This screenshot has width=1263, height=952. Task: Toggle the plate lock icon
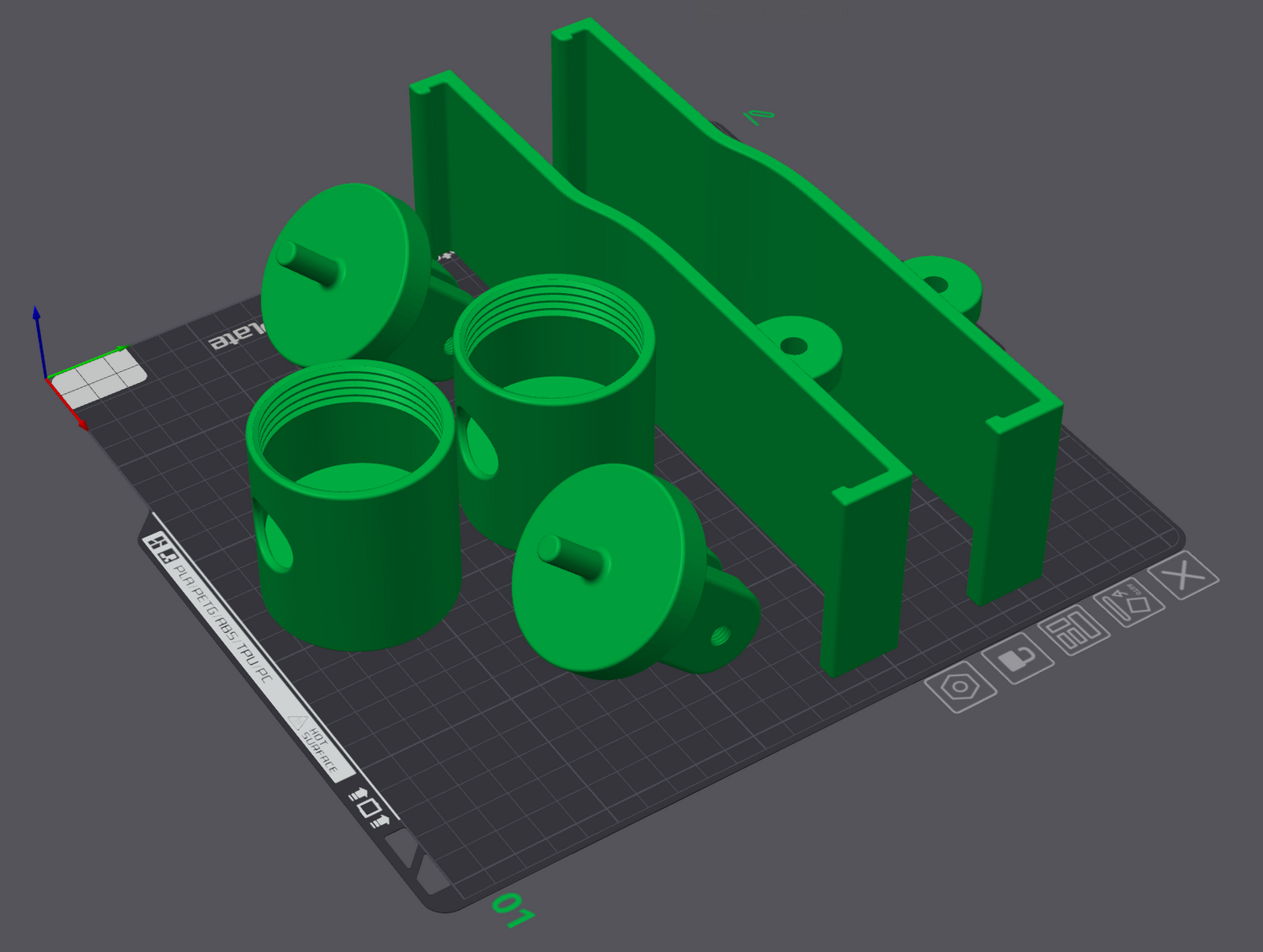coord(1019,657)
